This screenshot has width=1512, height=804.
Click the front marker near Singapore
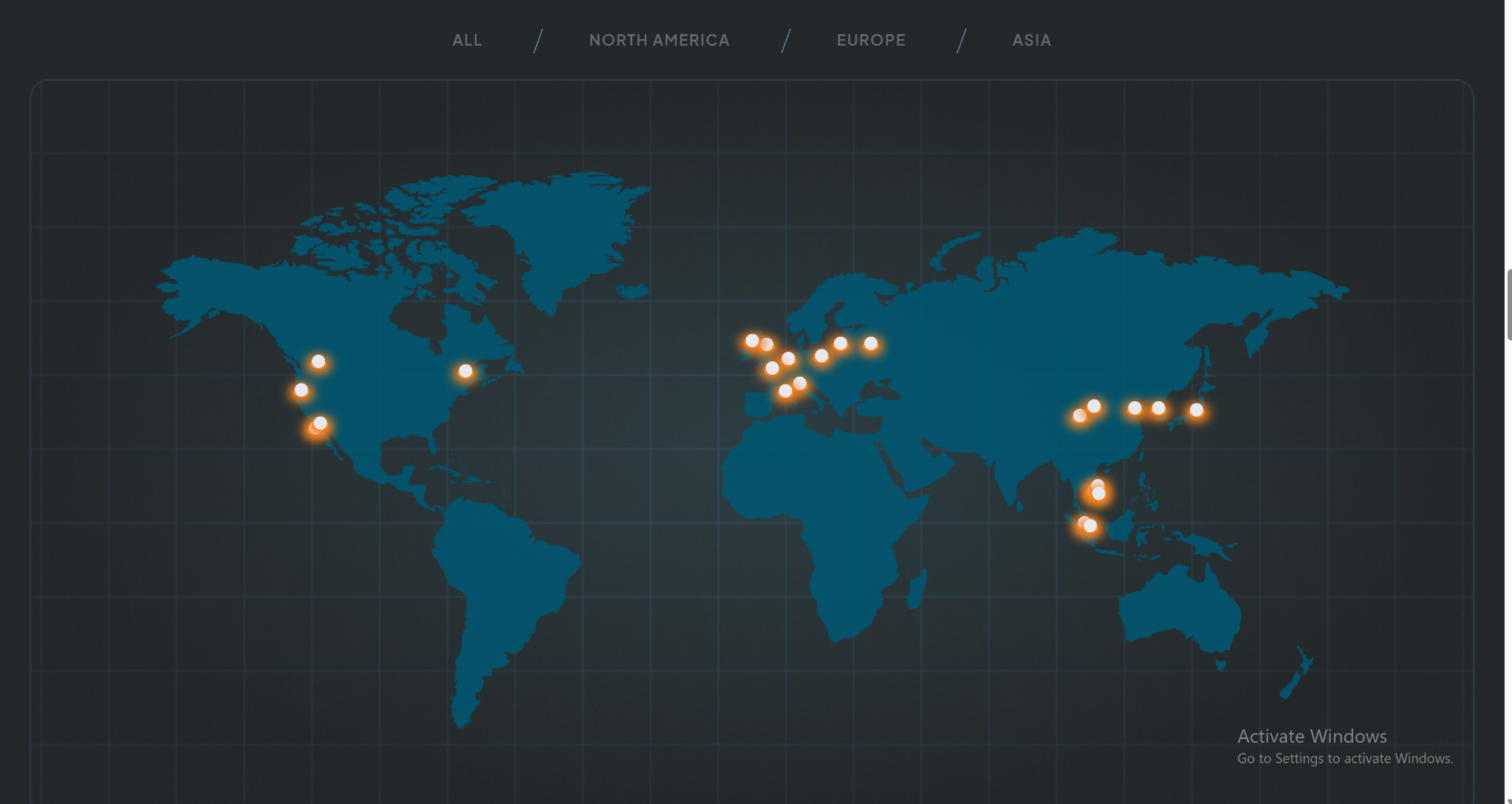coord(1090,526)
